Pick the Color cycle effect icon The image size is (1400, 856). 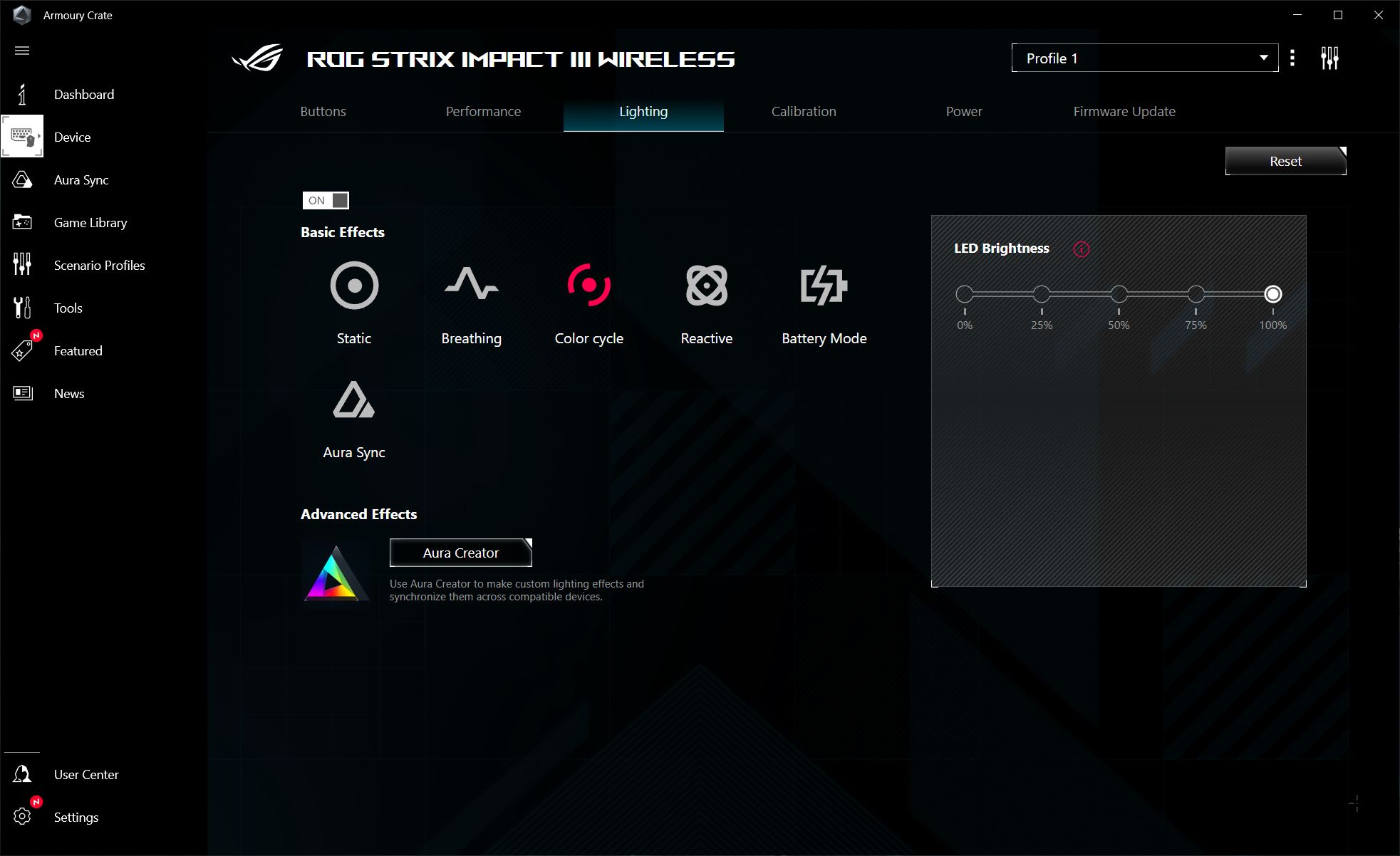pyautogui.click(x=589, y=285)
